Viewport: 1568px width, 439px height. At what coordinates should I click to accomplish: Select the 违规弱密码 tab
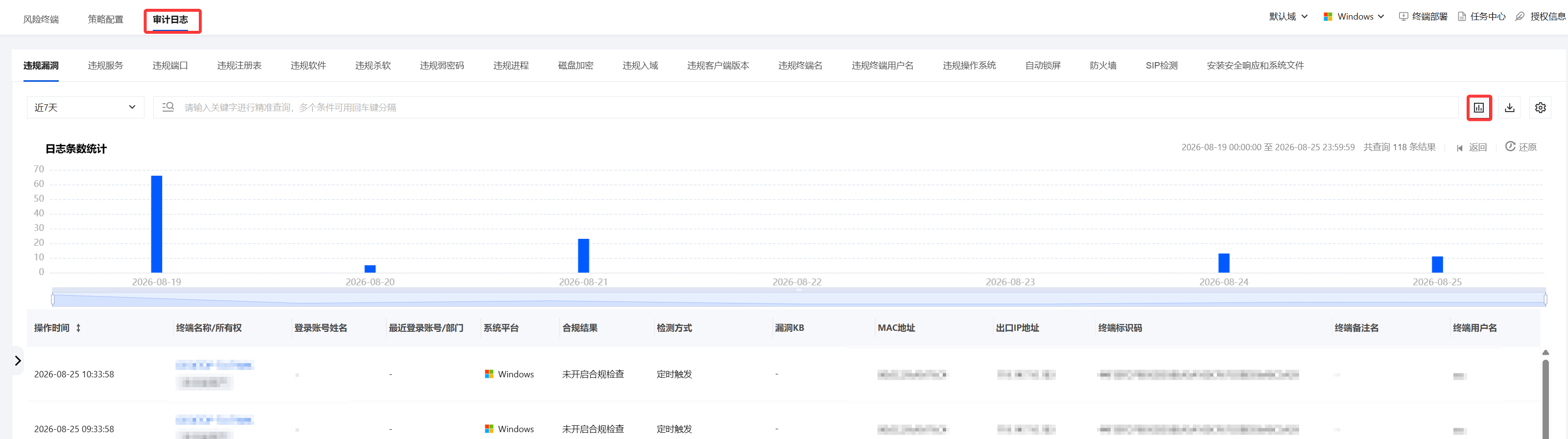tap(442, 66)
